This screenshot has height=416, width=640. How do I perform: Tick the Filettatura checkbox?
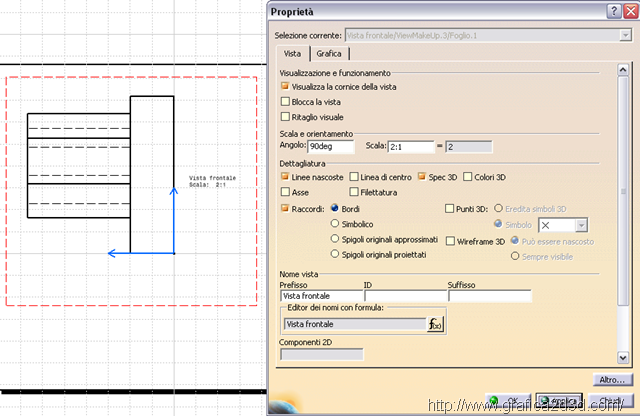354,192
